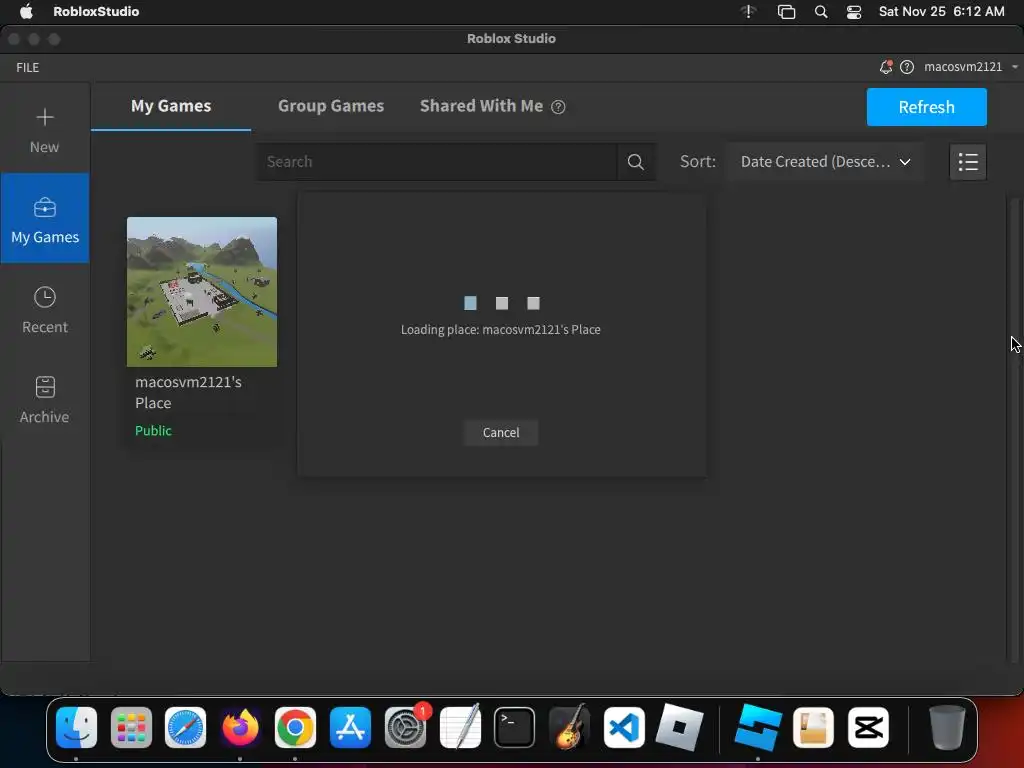Open Roblox player from the Dock

(x=679, y=727)
